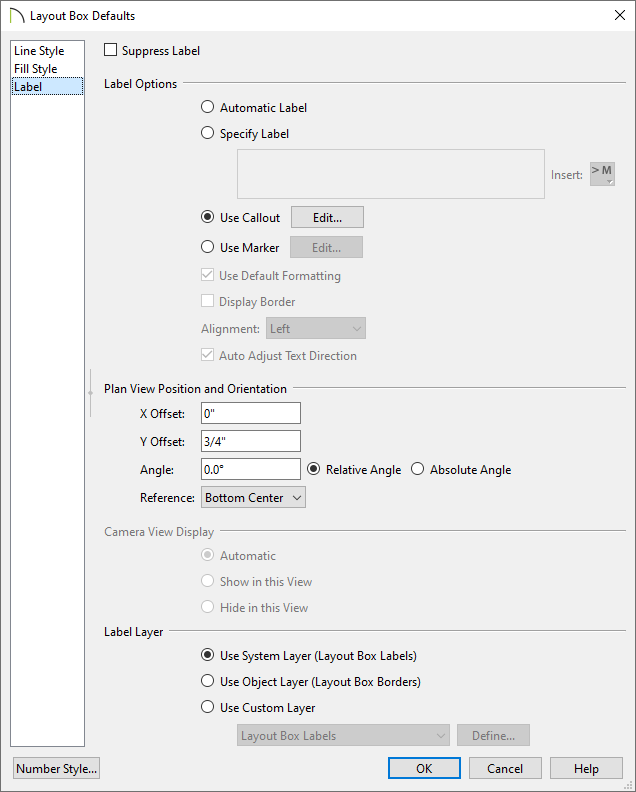Open the Alignment dropdown showing Left
The height and width of the screenshot is (792, 636).
pos(316,328)
